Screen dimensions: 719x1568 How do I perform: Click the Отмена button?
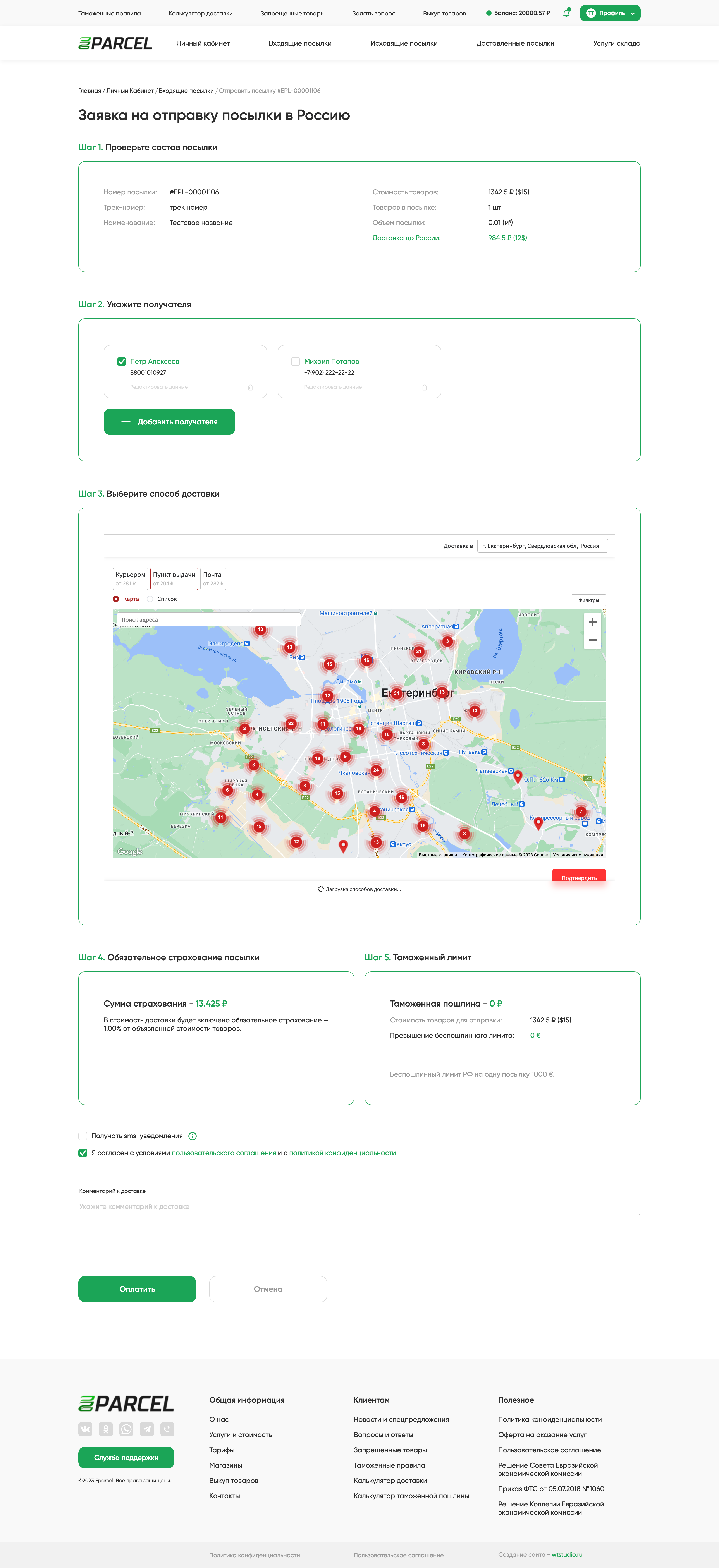(x=268, y=1289)
